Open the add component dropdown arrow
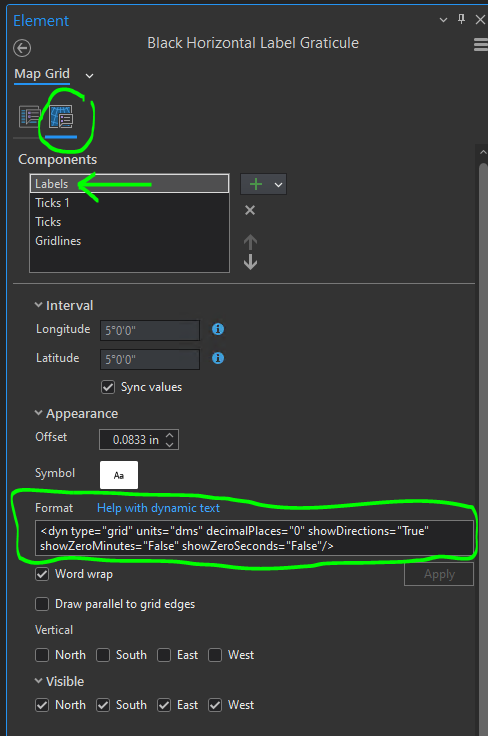The width and height of the screenshot is (488, 736). (278, 184)
